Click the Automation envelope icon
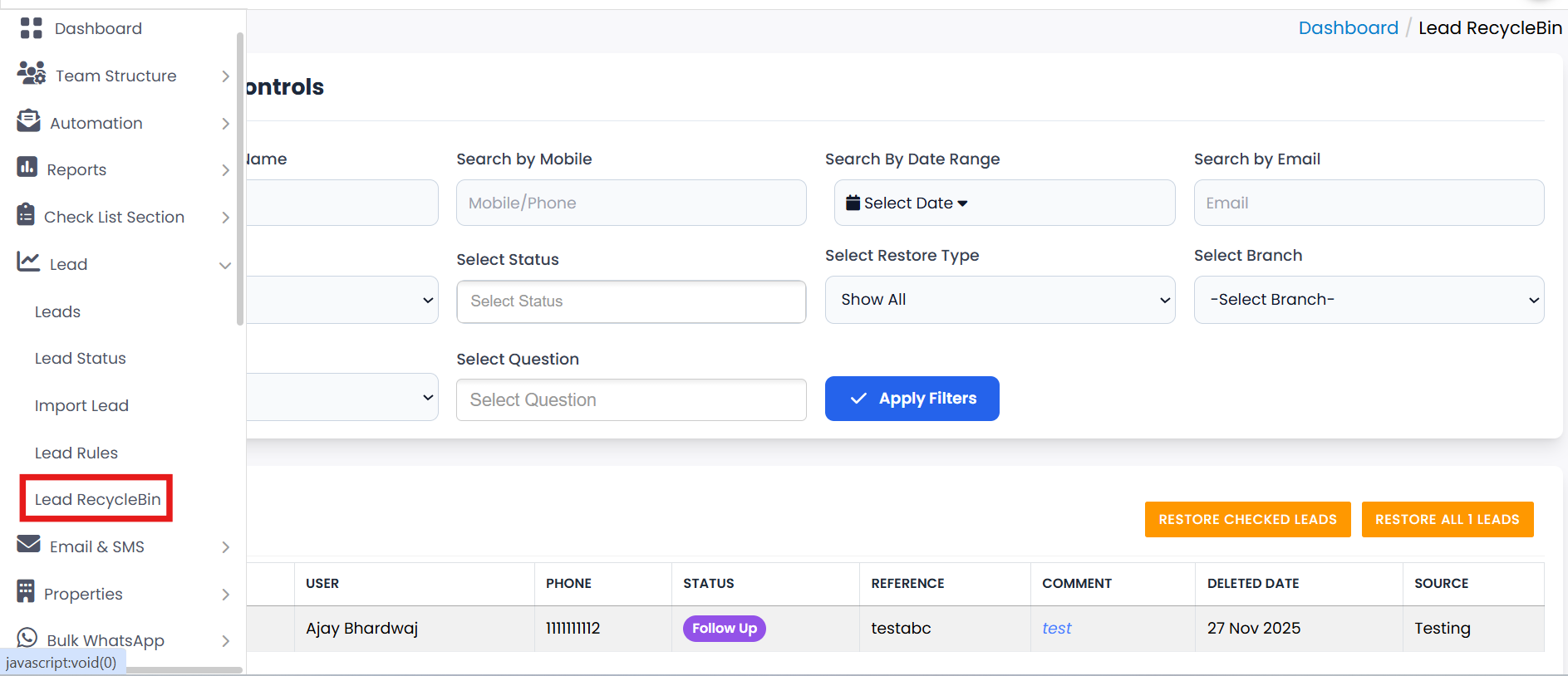 [28, 121]
